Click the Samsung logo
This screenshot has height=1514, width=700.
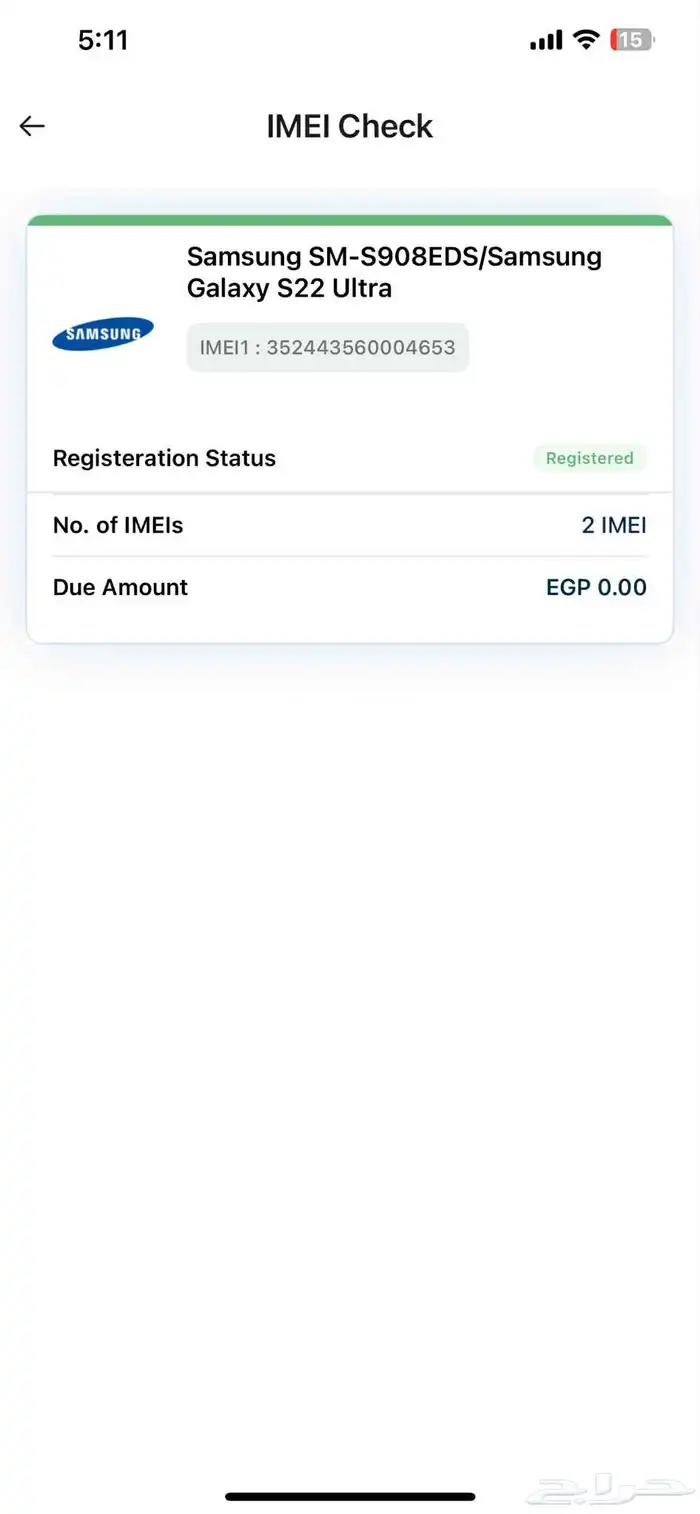[x=103, y=334]
